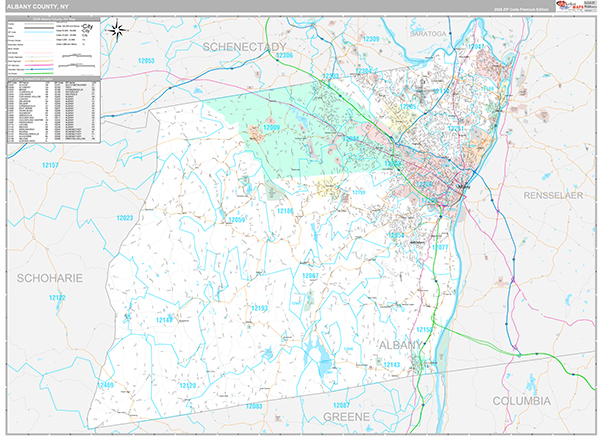Click the large ALBANY county label on the map
Image resolution: width=600 pixels, height=436 pixels.
[x=400, y=345]
